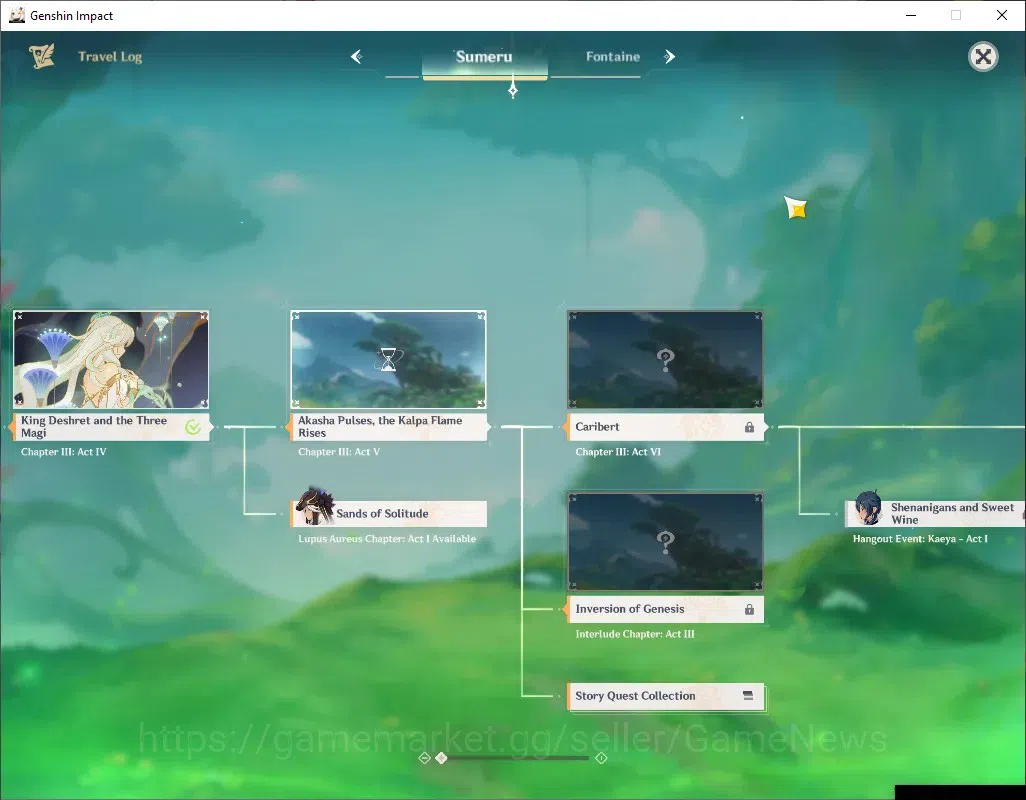Viewport: 1026px width, 800px height.
Task: Click the Travel Log scroll icon
Action: pos(42,57)
